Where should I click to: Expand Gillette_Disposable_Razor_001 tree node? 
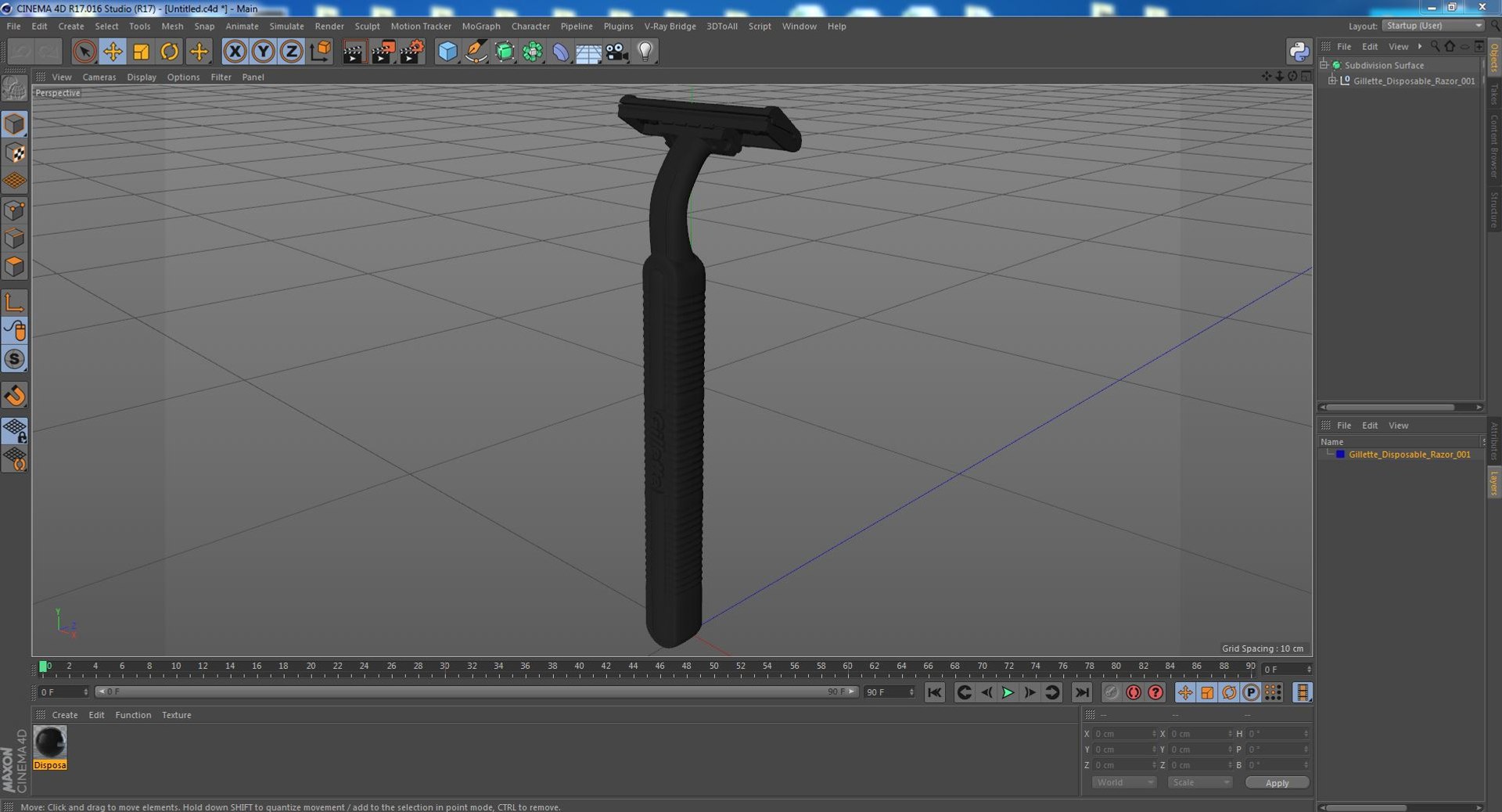pos(1332,81)
